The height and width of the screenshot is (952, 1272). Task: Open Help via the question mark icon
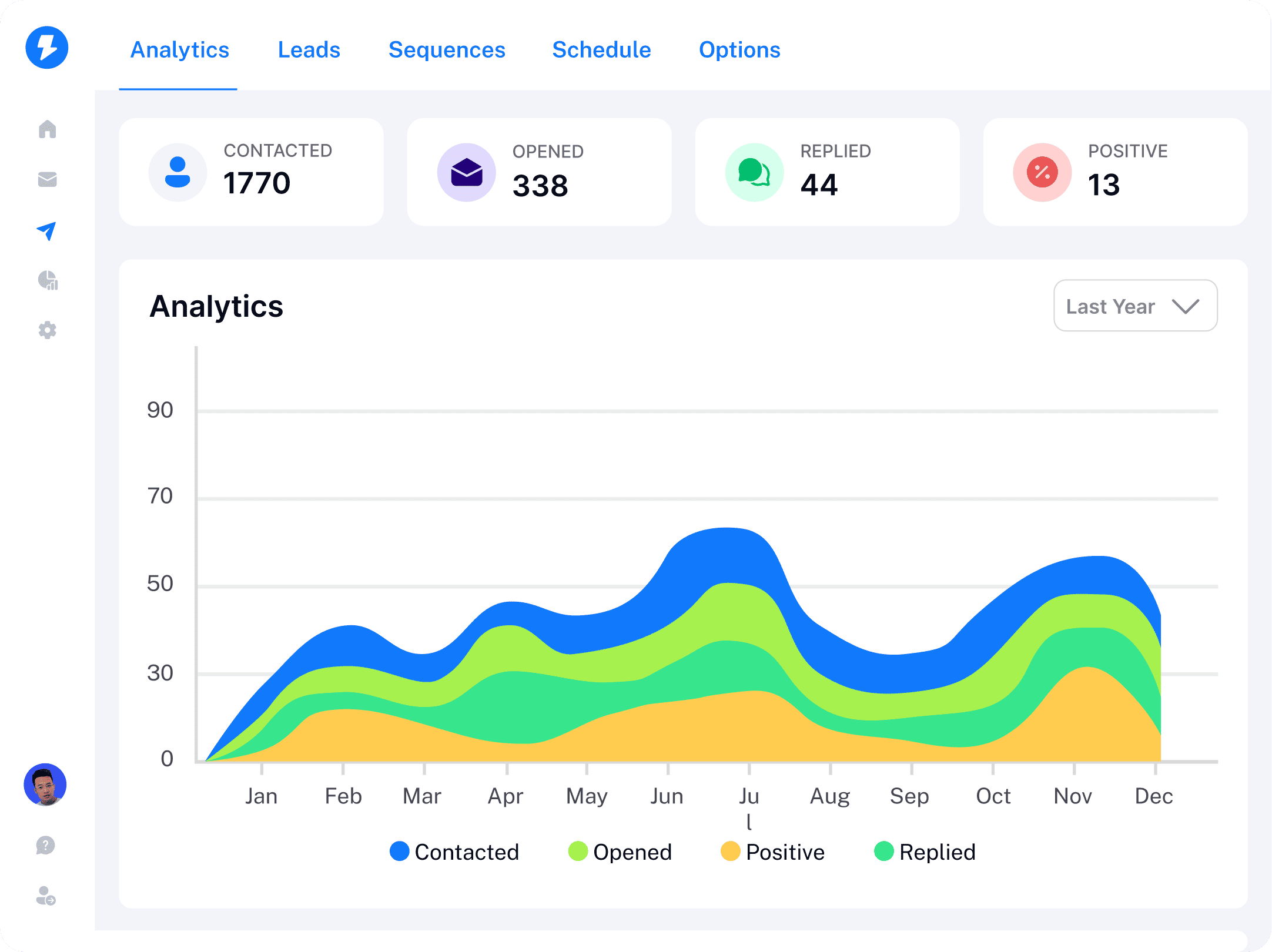(45, 846)
